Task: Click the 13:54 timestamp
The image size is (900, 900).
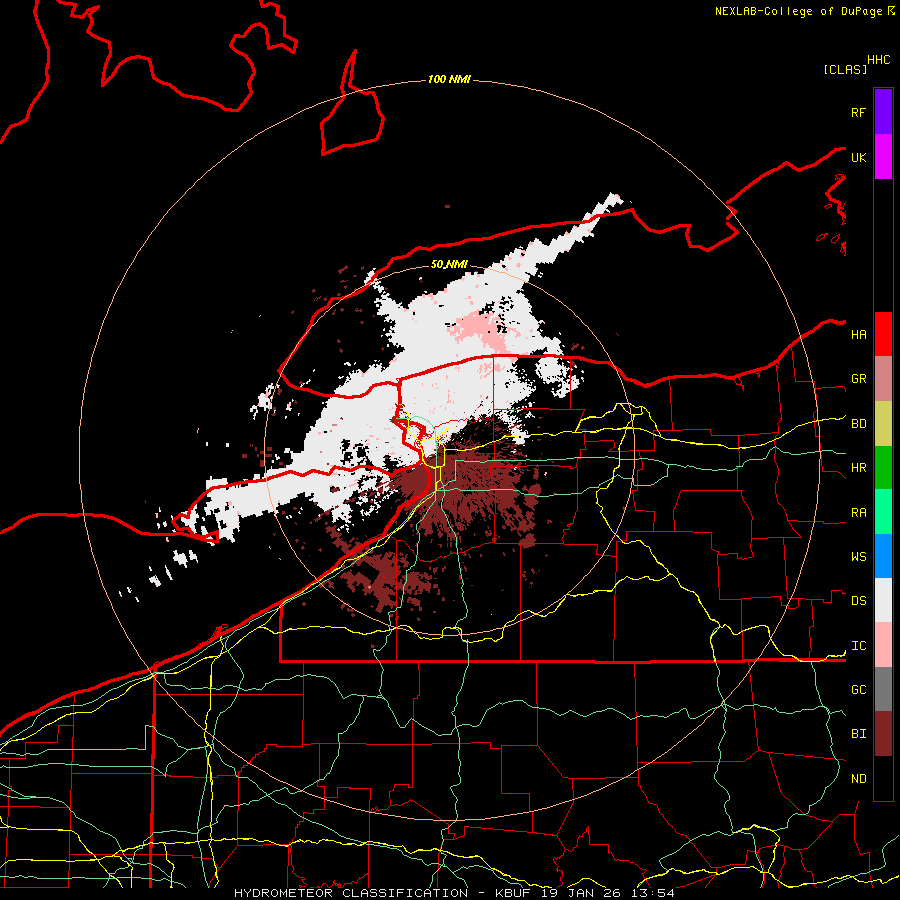Action: pyautogui.click(x=655, y=893)
